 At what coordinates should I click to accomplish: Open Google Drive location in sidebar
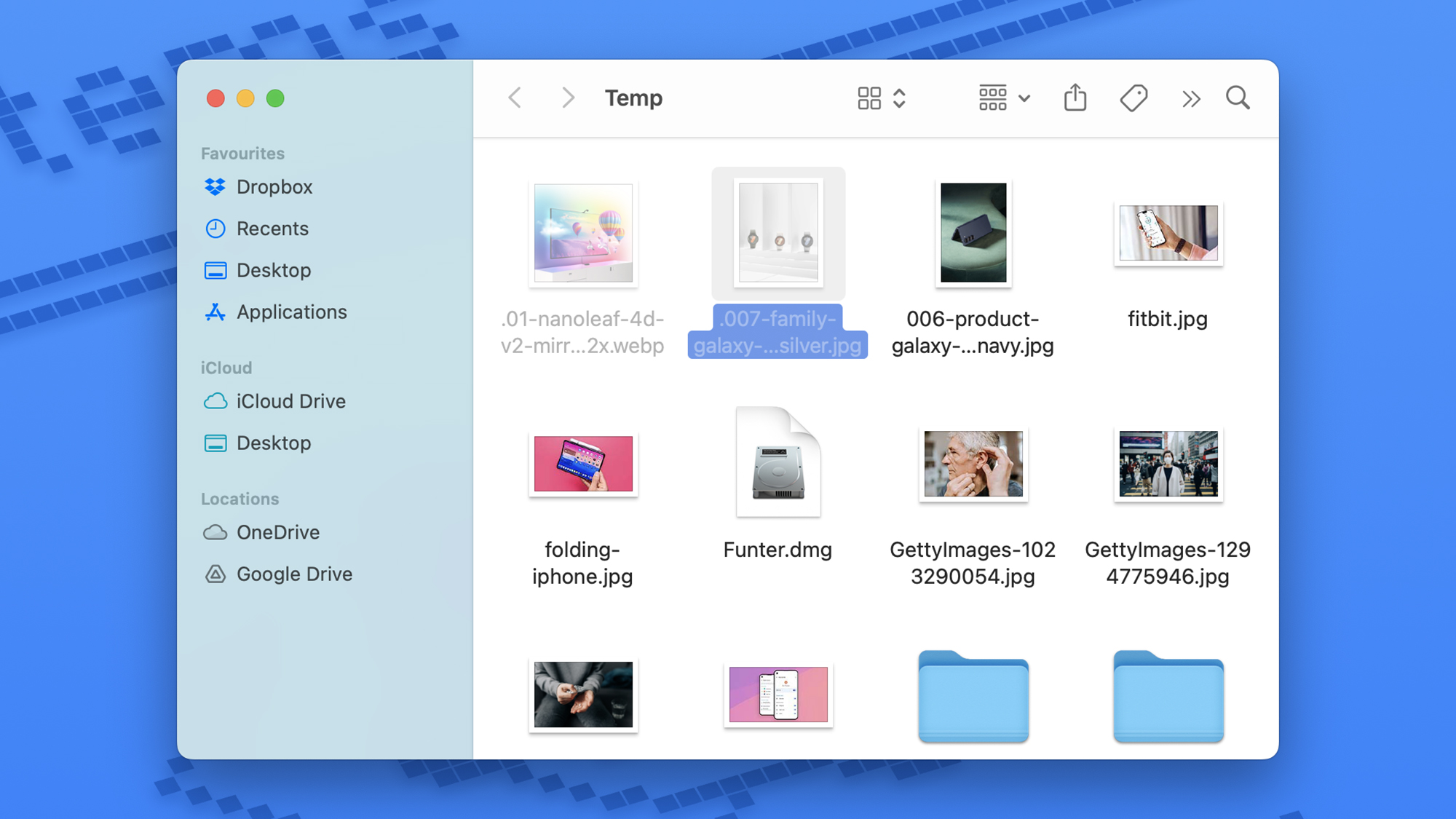pyautogui.click(x=293, y=574)
